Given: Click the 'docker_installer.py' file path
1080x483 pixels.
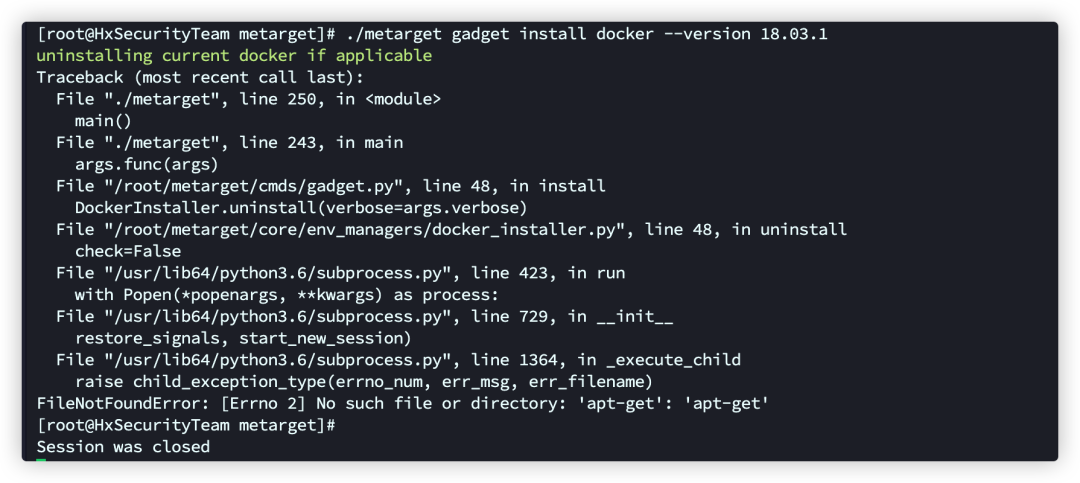Looking at the screenshot, I should [x=364, y=229].
